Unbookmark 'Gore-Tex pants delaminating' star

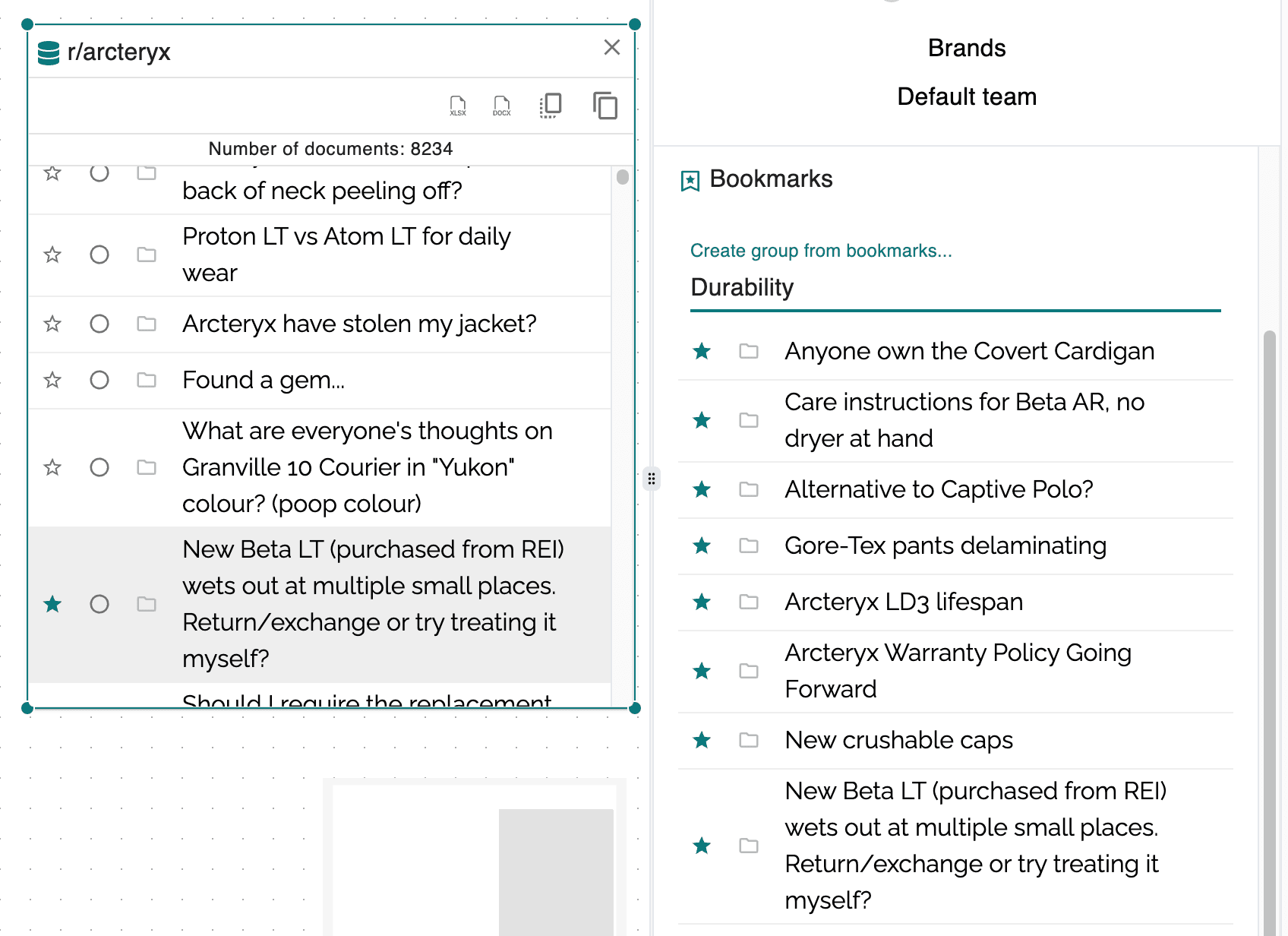coord(702,545)
